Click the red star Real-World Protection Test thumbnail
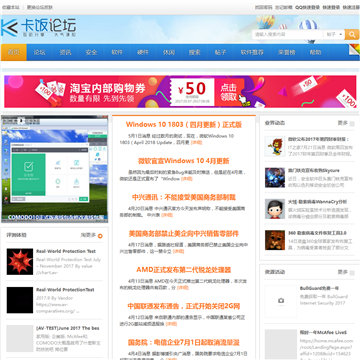 tap(20, 261)
